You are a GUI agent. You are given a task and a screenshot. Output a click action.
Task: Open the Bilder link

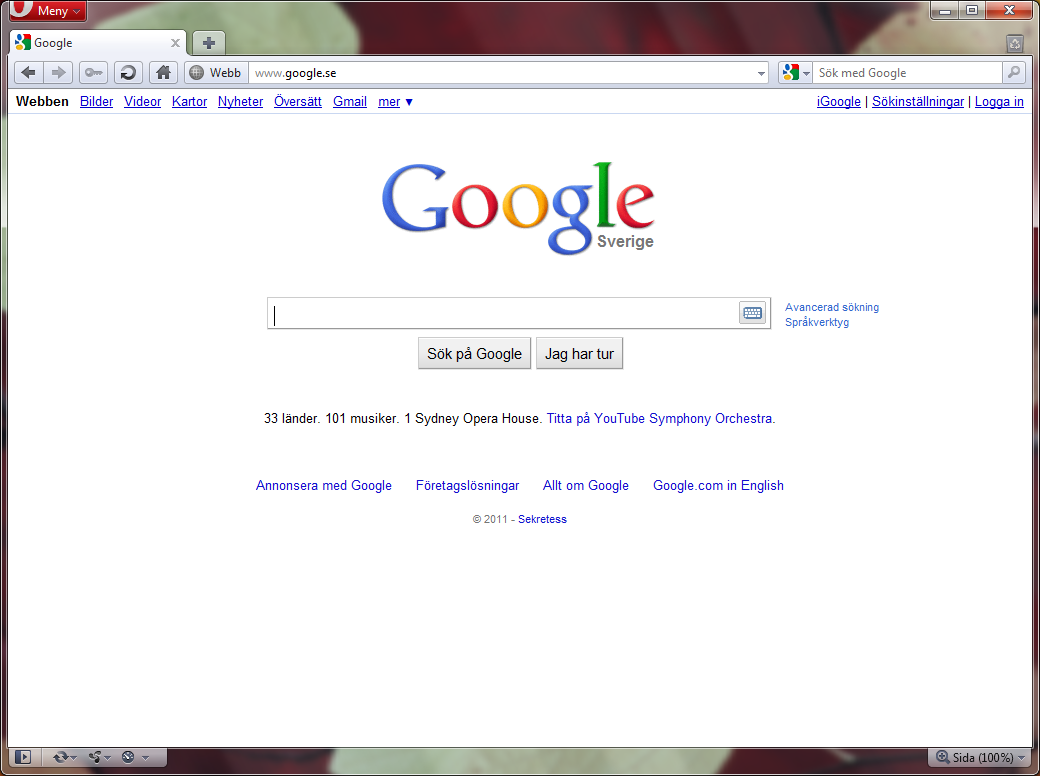coord(96,101)
